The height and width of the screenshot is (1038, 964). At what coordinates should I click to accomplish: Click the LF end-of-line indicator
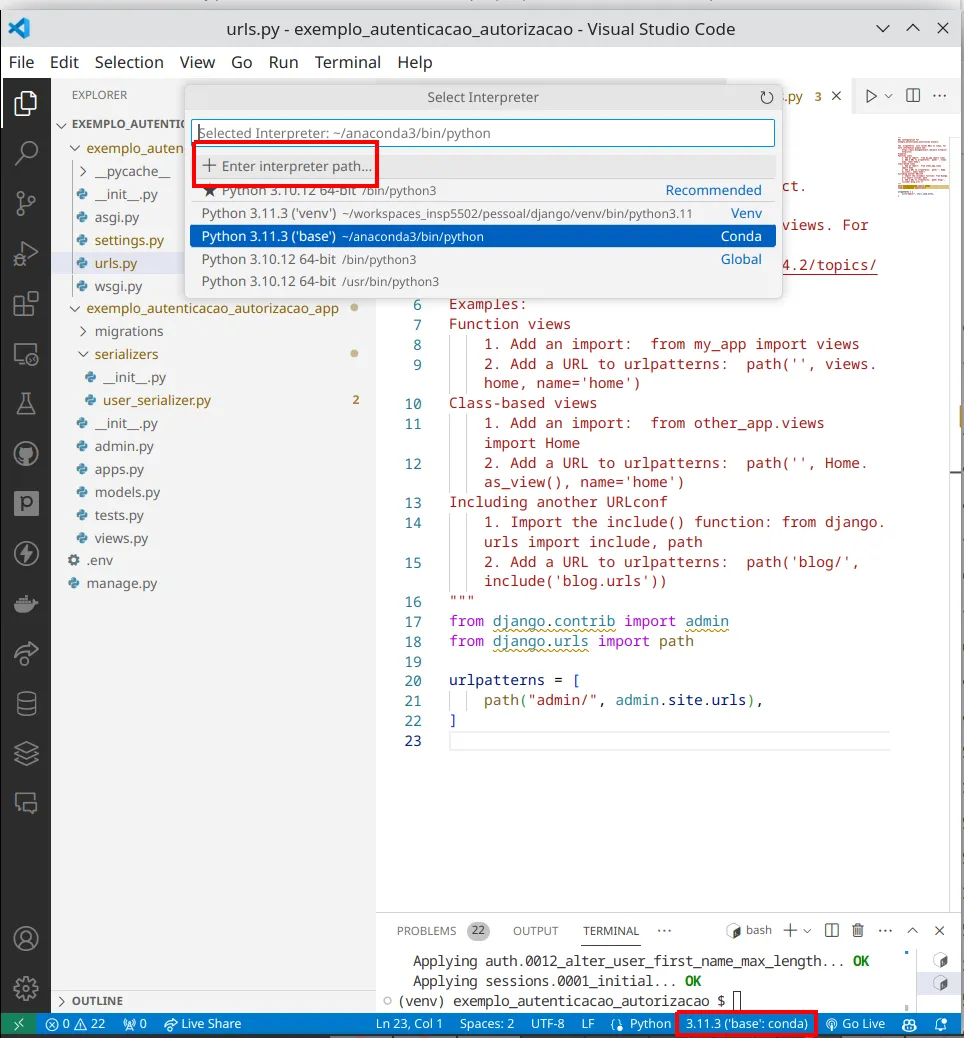(587, 1024)
